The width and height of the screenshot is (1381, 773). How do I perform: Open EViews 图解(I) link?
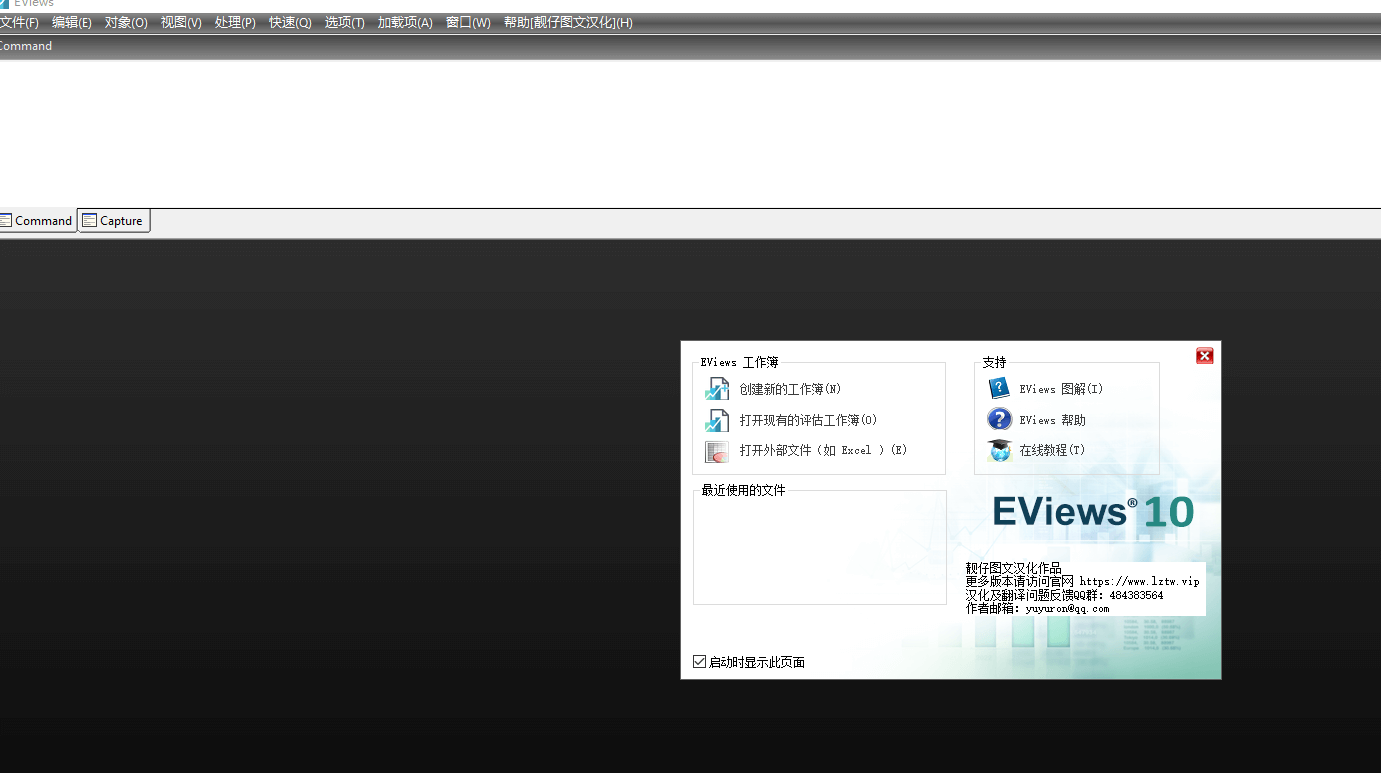pyautogui.click(x=1061, y=389)
